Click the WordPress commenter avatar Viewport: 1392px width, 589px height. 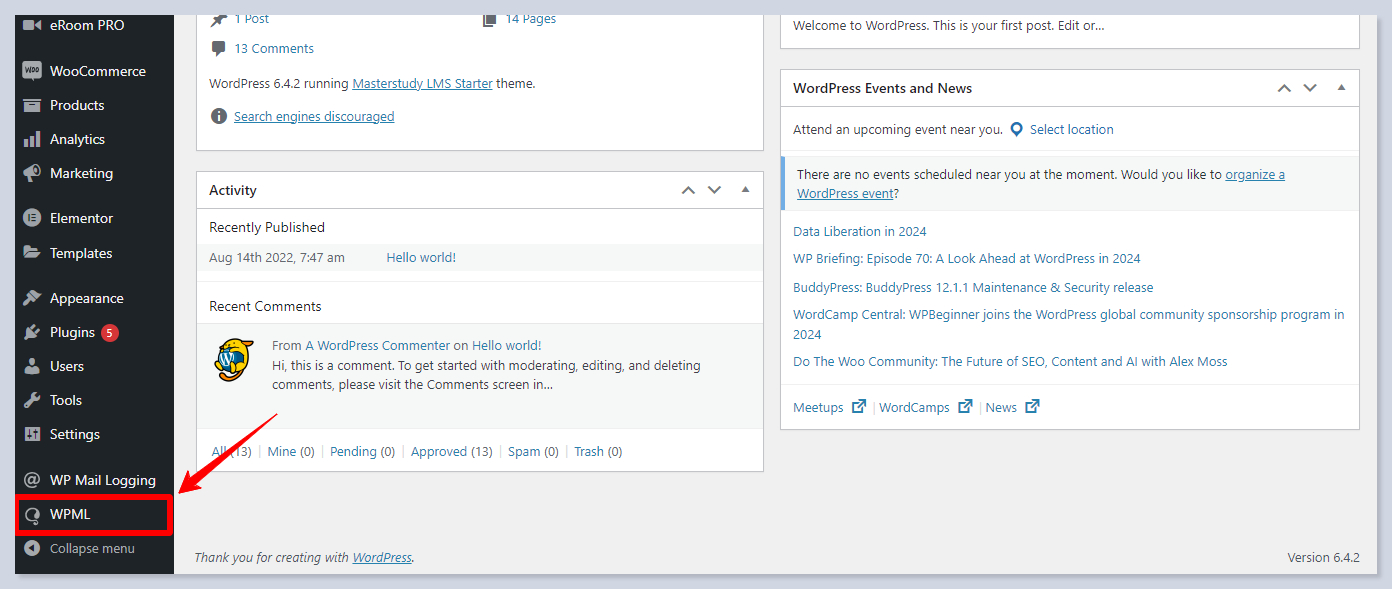[234, 359]
